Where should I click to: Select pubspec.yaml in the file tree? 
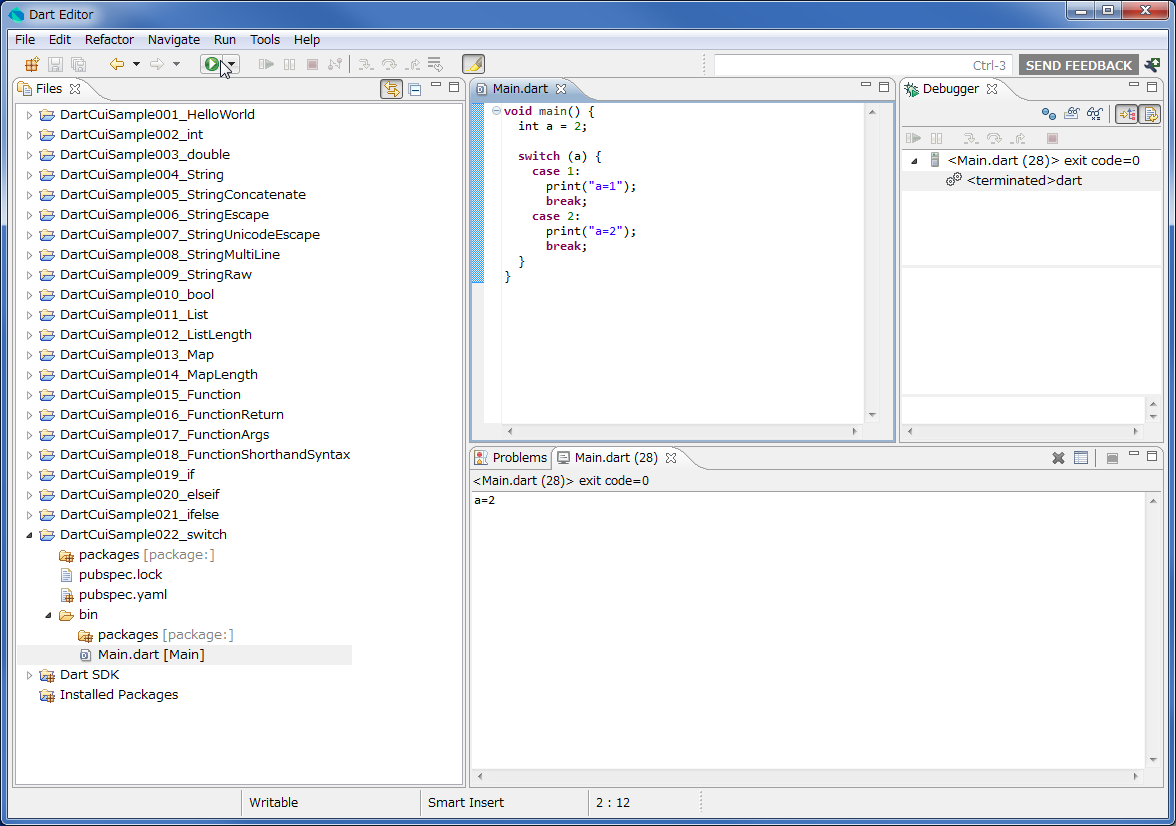tap(122, 595)
